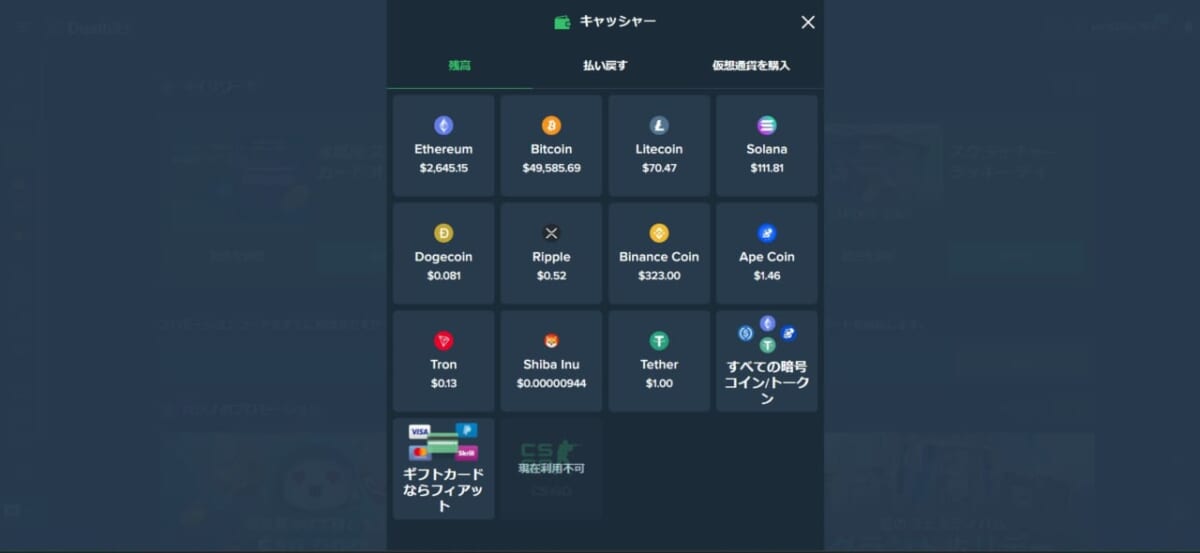Click the green wallet cashier icon

[x=562, y=22]
